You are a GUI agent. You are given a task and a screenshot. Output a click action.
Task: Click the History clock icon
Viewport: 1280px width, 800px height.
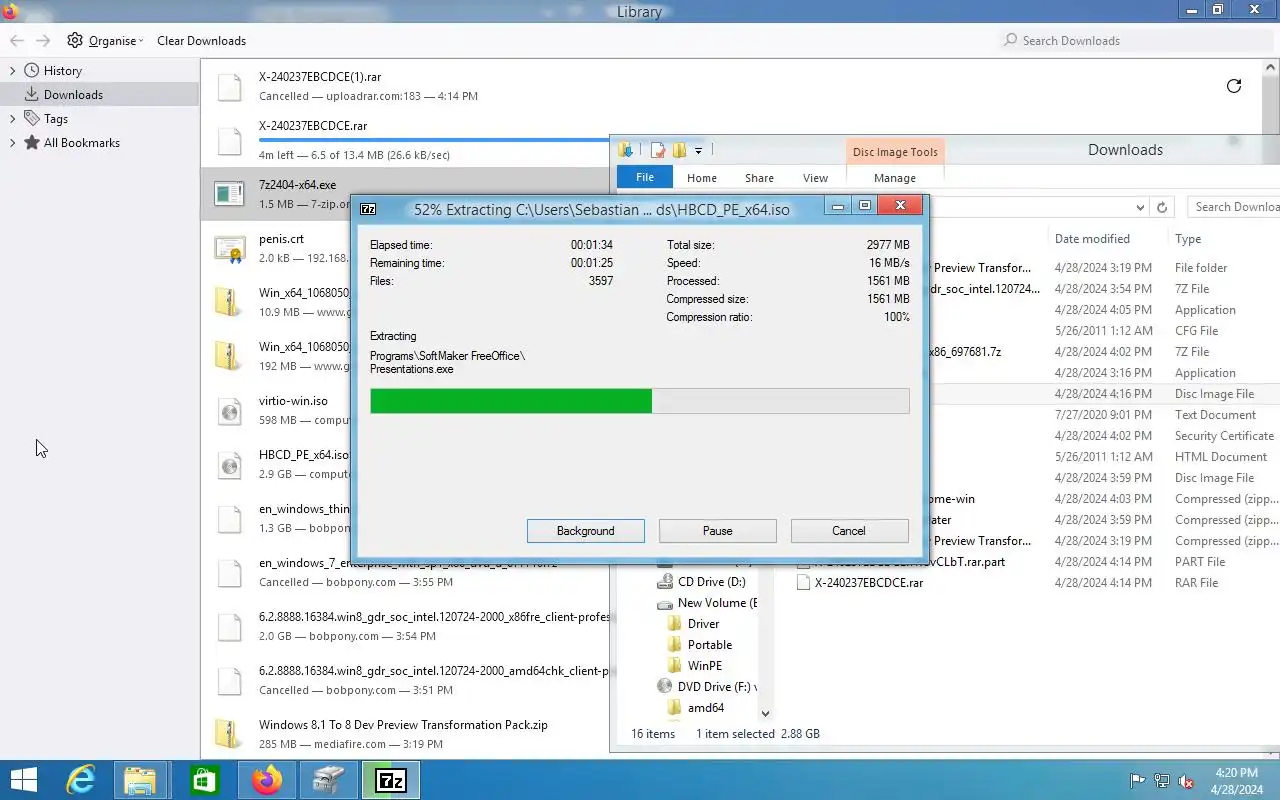(x=32, y=71)
